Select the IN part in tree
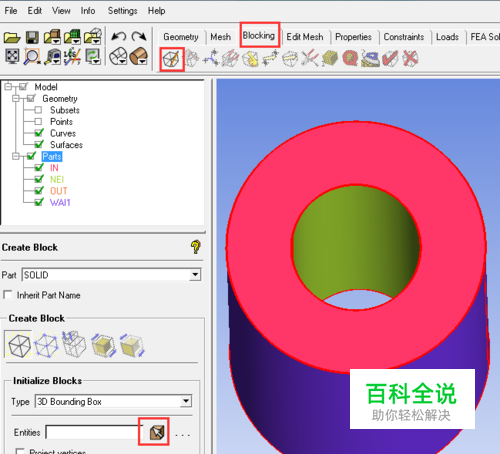Viewport: 500px width, 454px height. [54, 168]
